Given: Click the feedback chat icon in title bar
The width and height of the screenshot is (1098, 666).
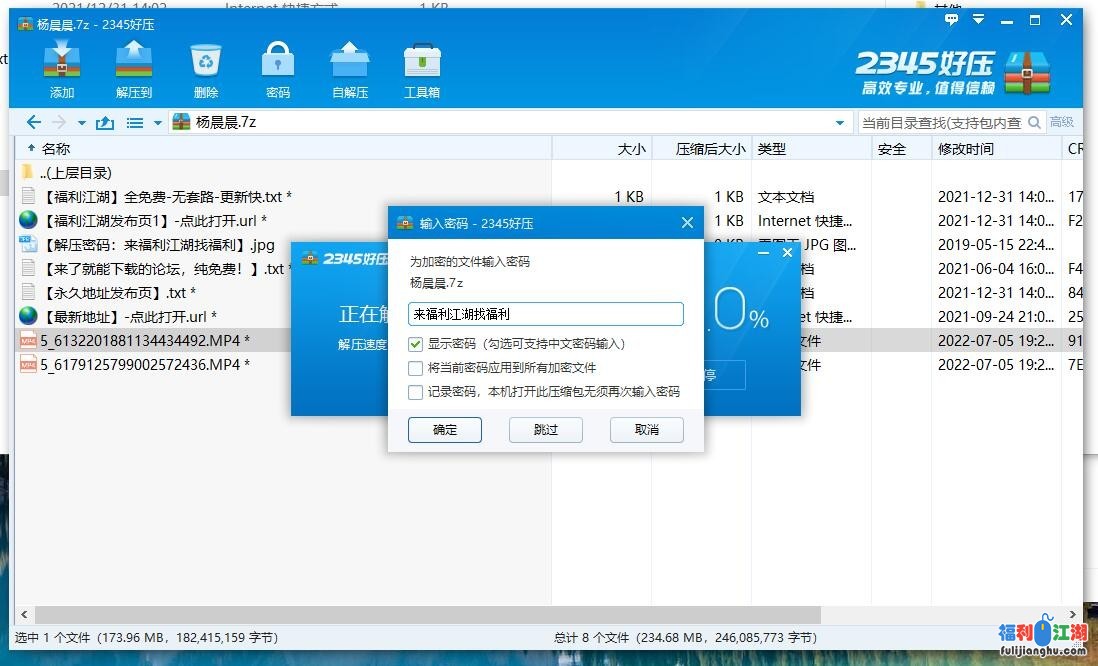Looking at the screenshot, I should pyautogui.click(x=950, y=19).
